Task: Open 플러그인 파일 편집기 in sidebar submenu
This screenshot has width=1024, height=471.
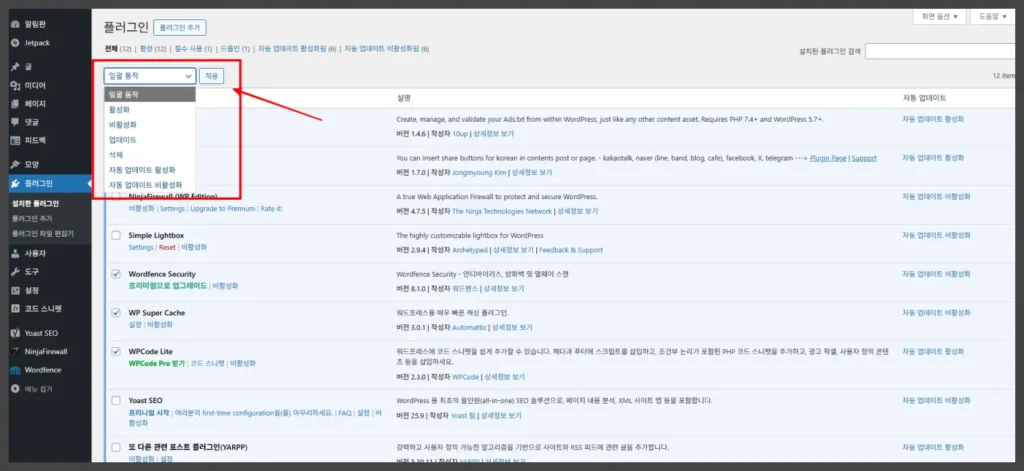Action: click(x=42, y=233)
